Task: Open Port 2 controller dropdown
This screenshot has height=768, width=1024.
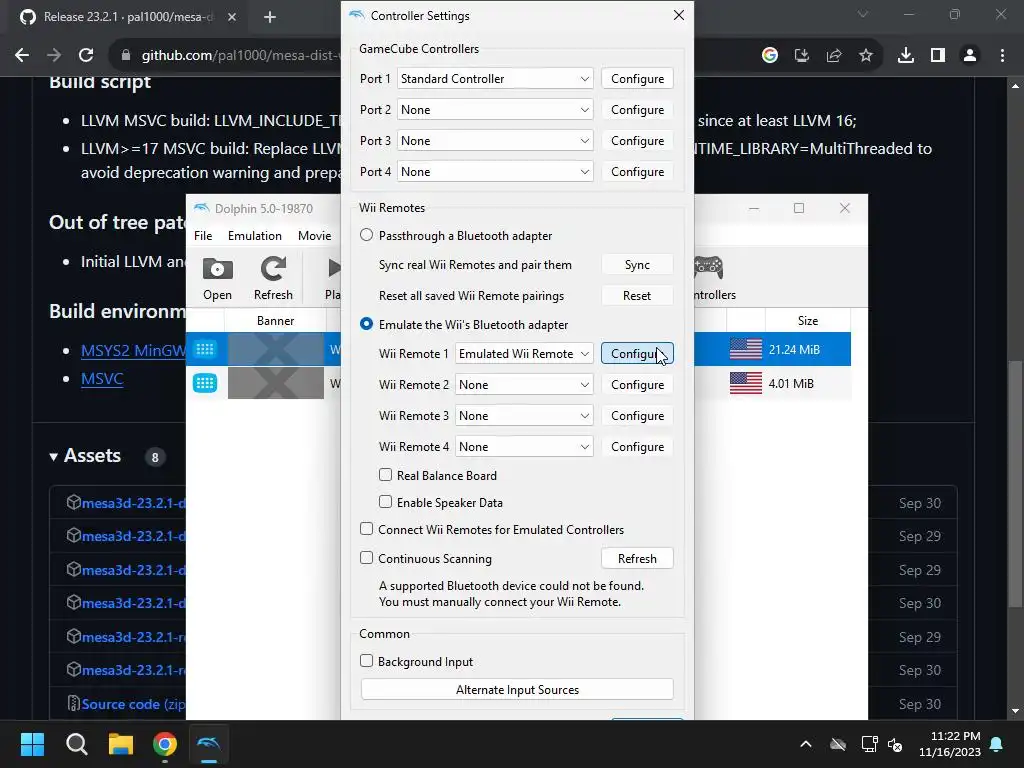Action: pyautogui.click(x=495, y=110)
